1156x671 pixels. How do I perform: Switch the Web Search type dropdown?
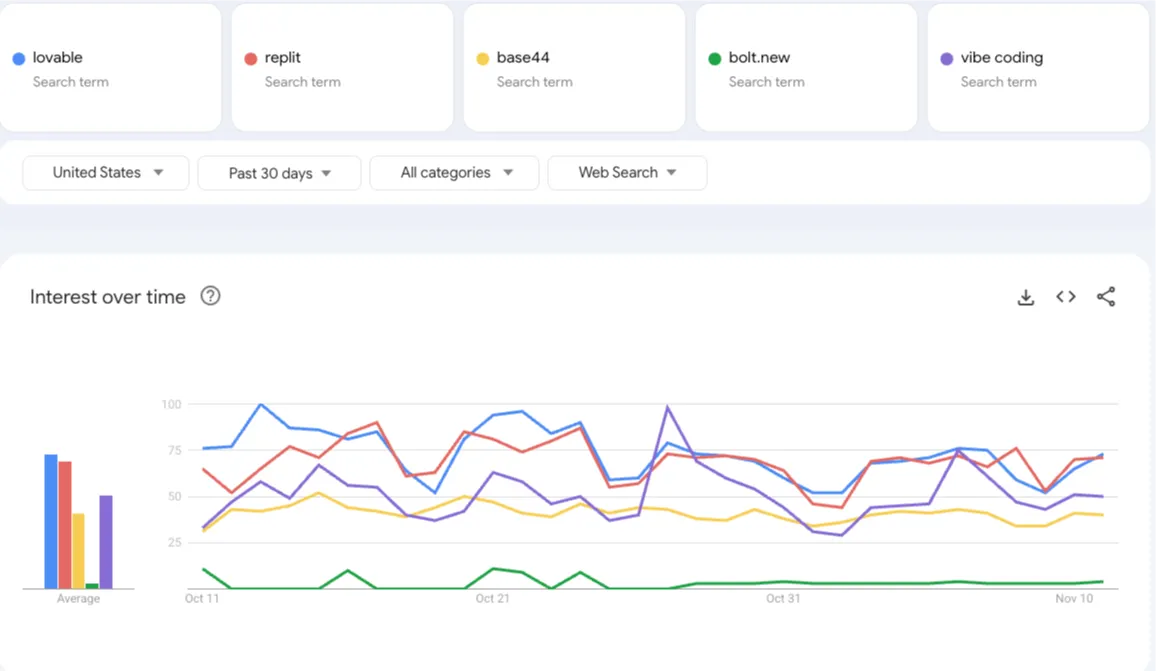(627, 172)
